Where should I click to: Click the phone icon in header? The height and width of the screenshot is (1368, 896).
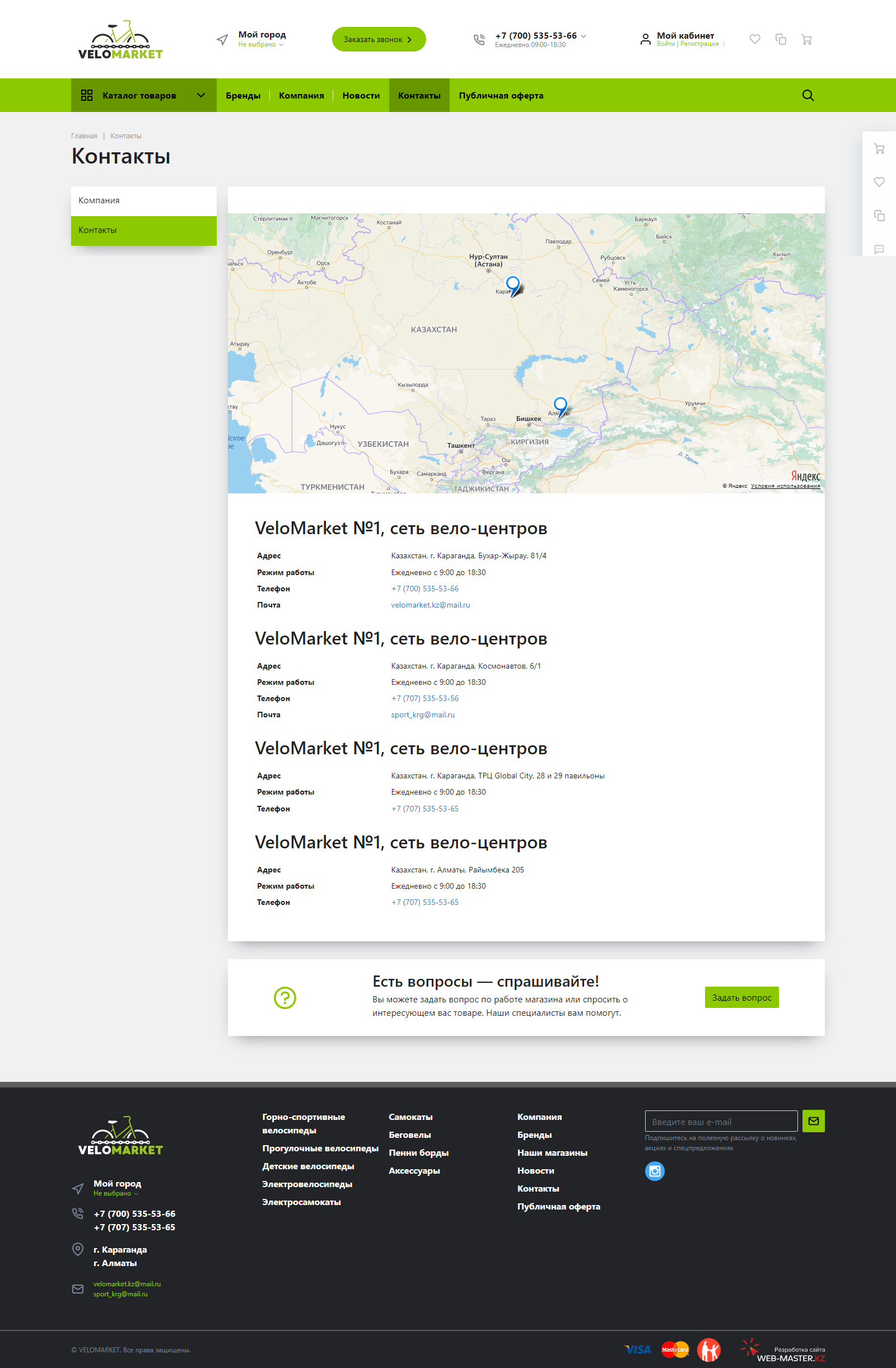click(479, 40)
